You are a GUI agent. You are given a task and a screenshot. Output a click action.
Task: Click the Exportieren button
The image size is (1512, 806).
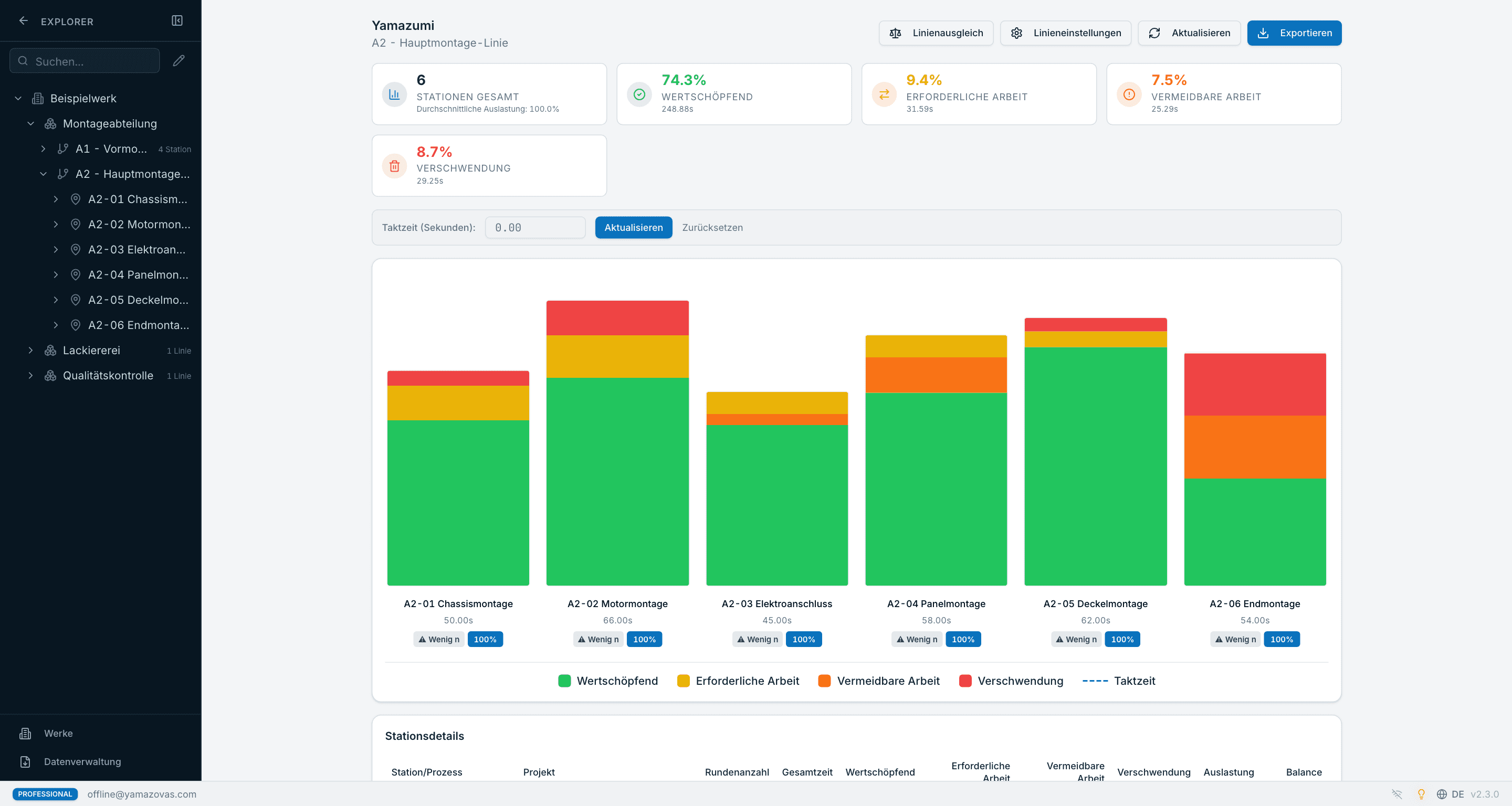click(1294, 33)
